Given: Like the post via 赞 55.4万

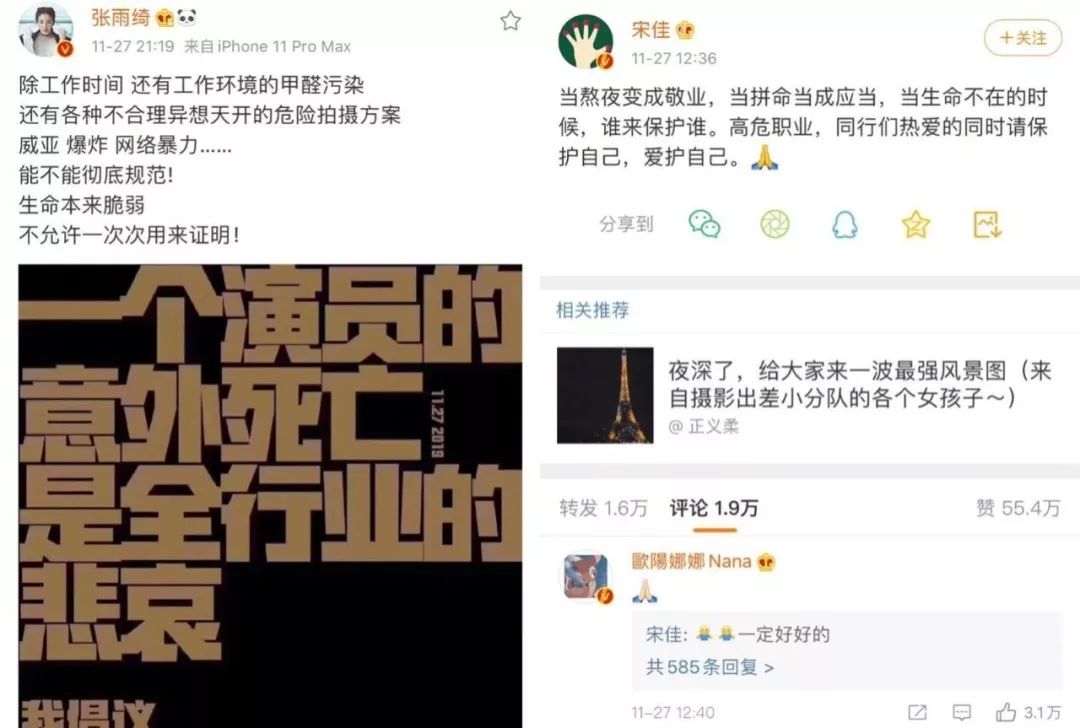Looking at the screenshot, I should click(x=1018, y=508).
